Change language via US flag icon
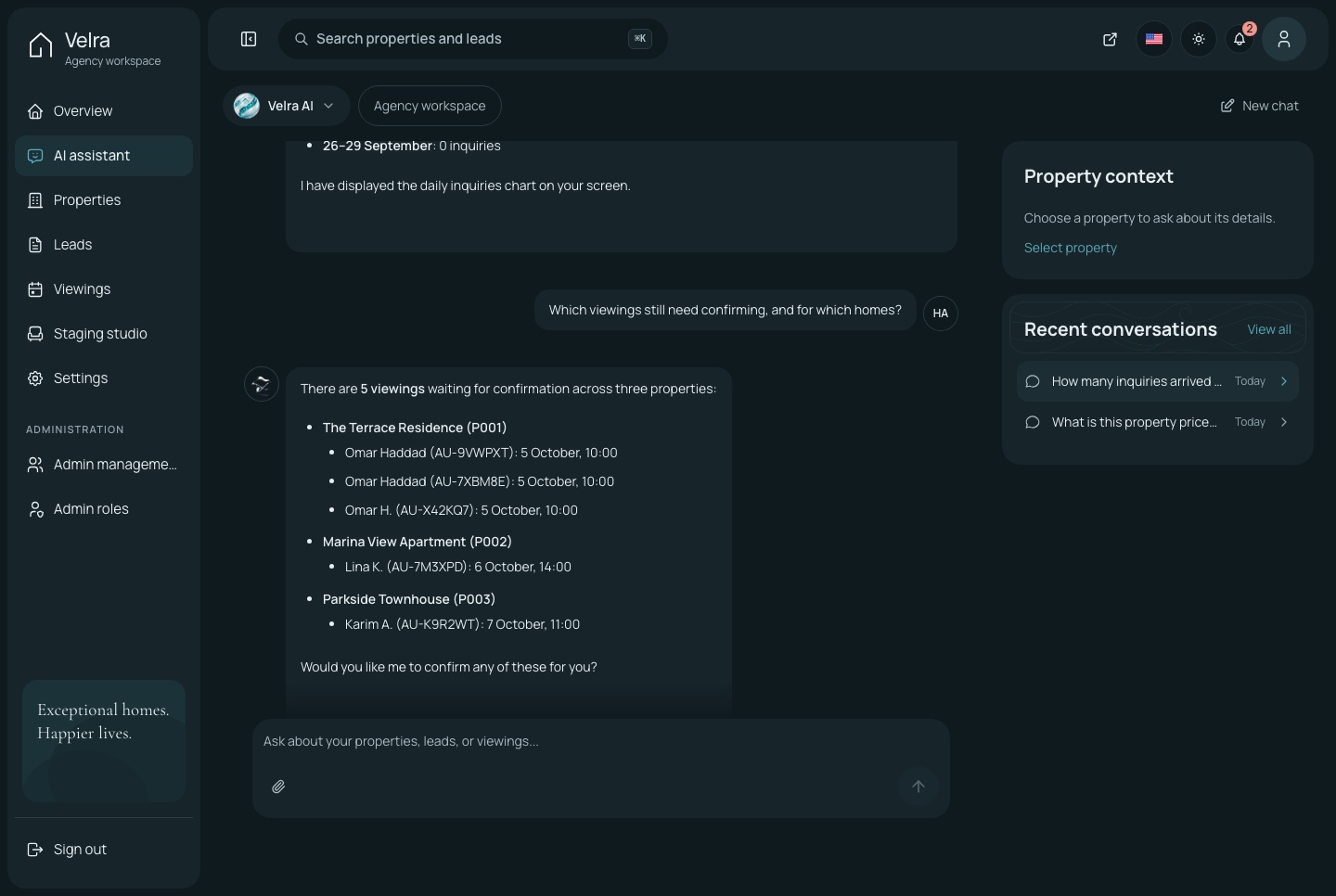Screen dimensions: 1336x896 1154,39
